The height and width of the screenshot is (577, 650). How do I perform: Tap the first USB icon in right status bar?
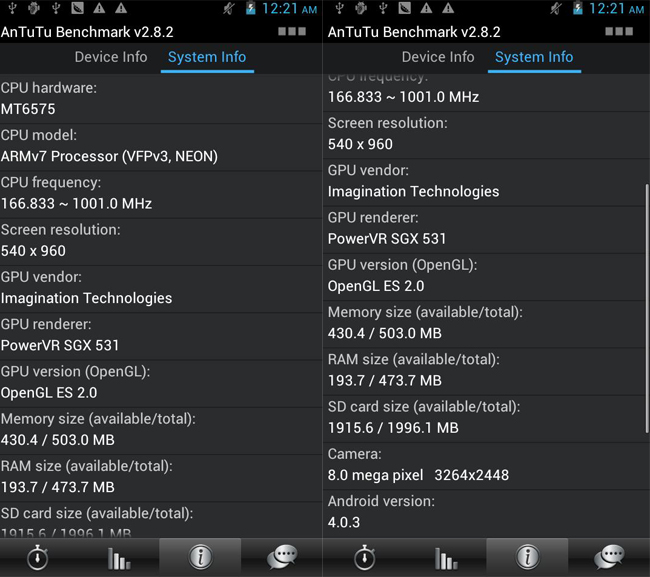point(340,8)
